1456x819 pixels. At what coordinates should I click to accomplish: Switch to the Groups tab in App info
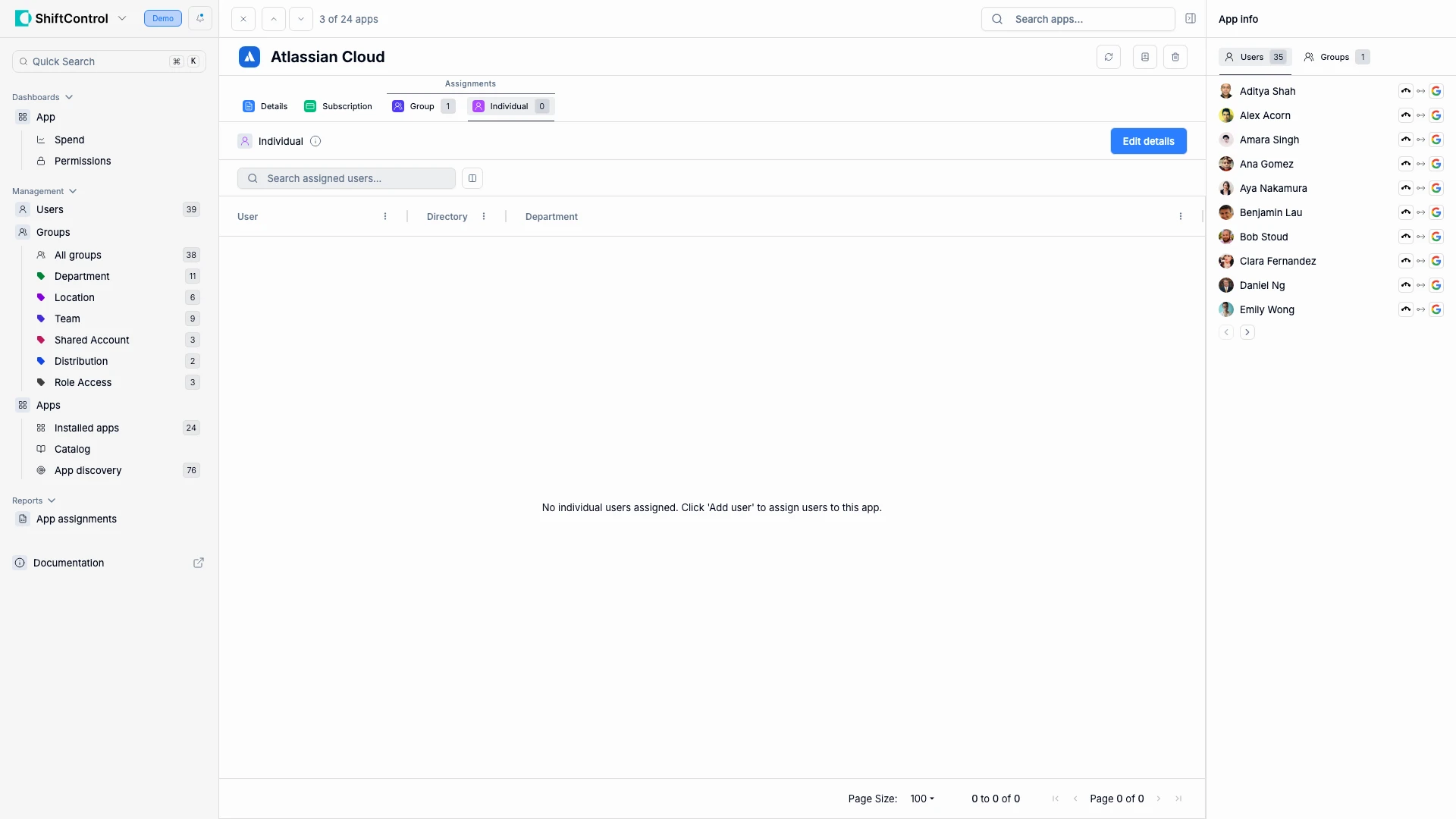click(1336, 56)
